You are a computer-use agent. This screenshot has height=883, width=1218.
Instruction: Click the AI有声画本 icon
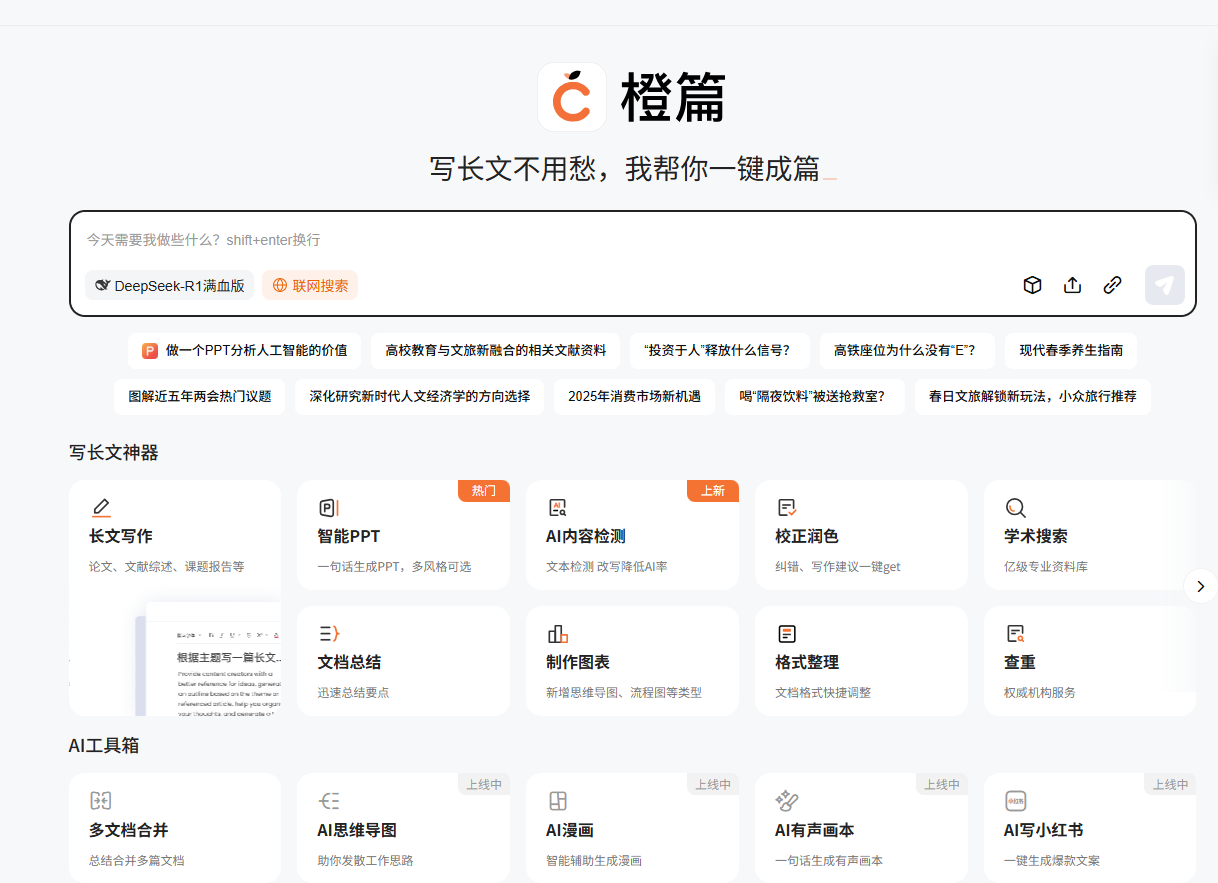(x=787, y=801)
